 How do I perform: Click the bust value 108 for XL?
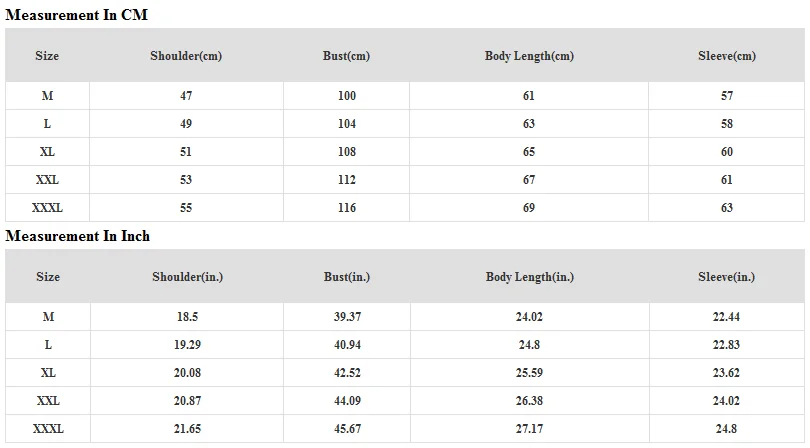[x=347, y=152]
